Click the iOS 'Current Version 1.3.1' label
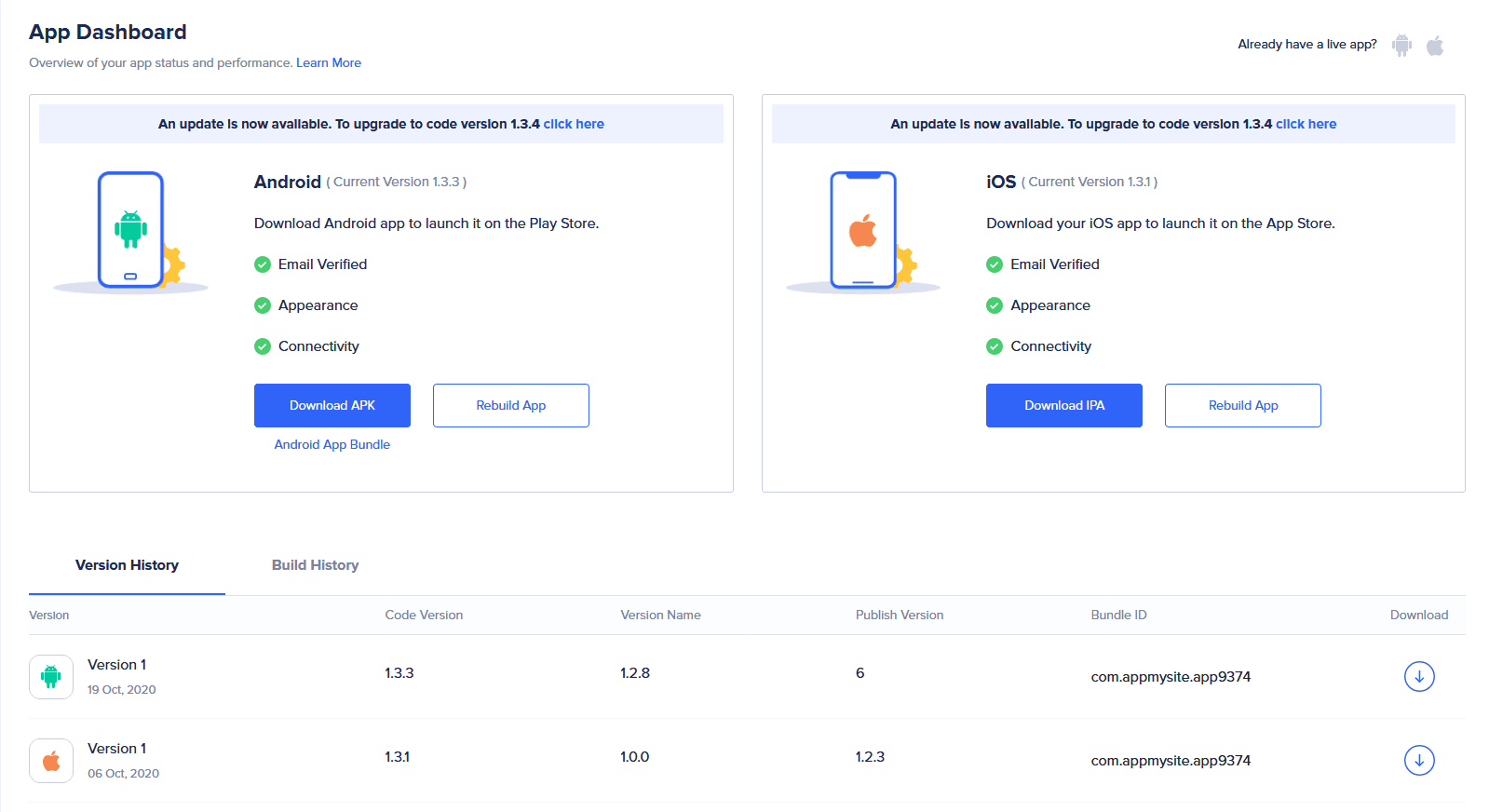The width and height of the screenshot is (1489, 812). pos(1090,182)
